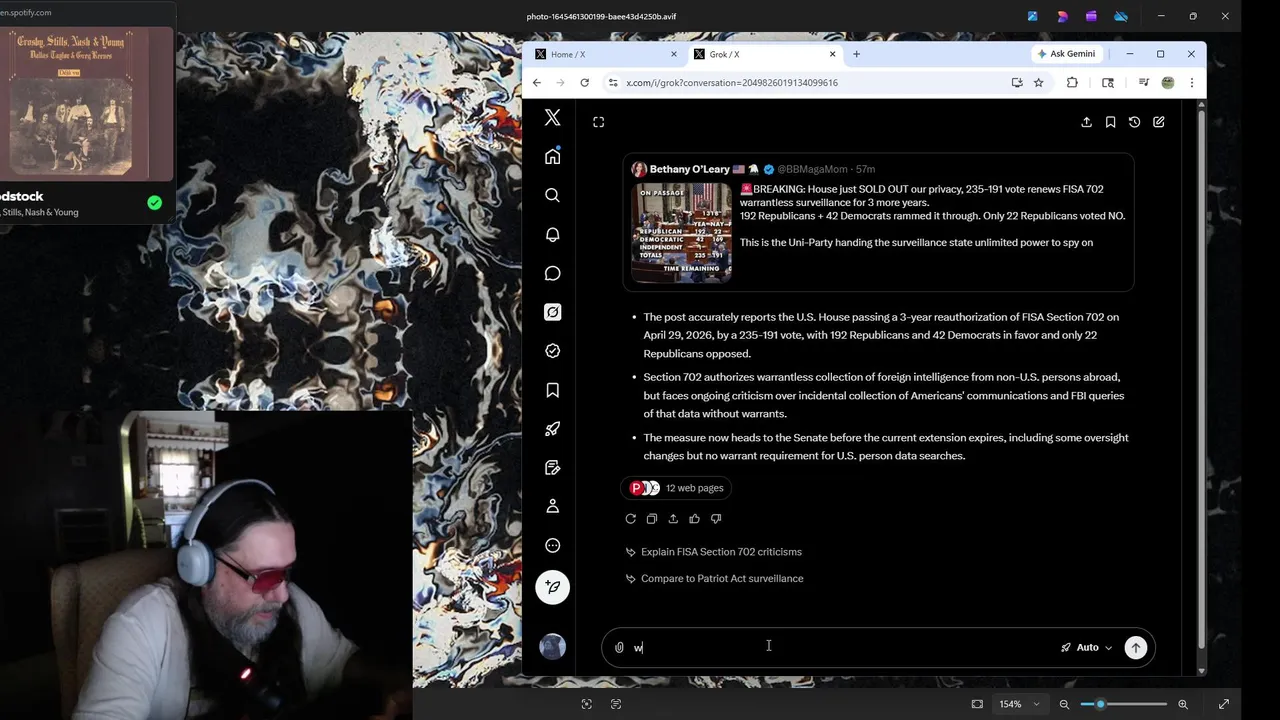Open the Verified badge sidebar icon
This screenshot has height=720, width=1280.
552,351
